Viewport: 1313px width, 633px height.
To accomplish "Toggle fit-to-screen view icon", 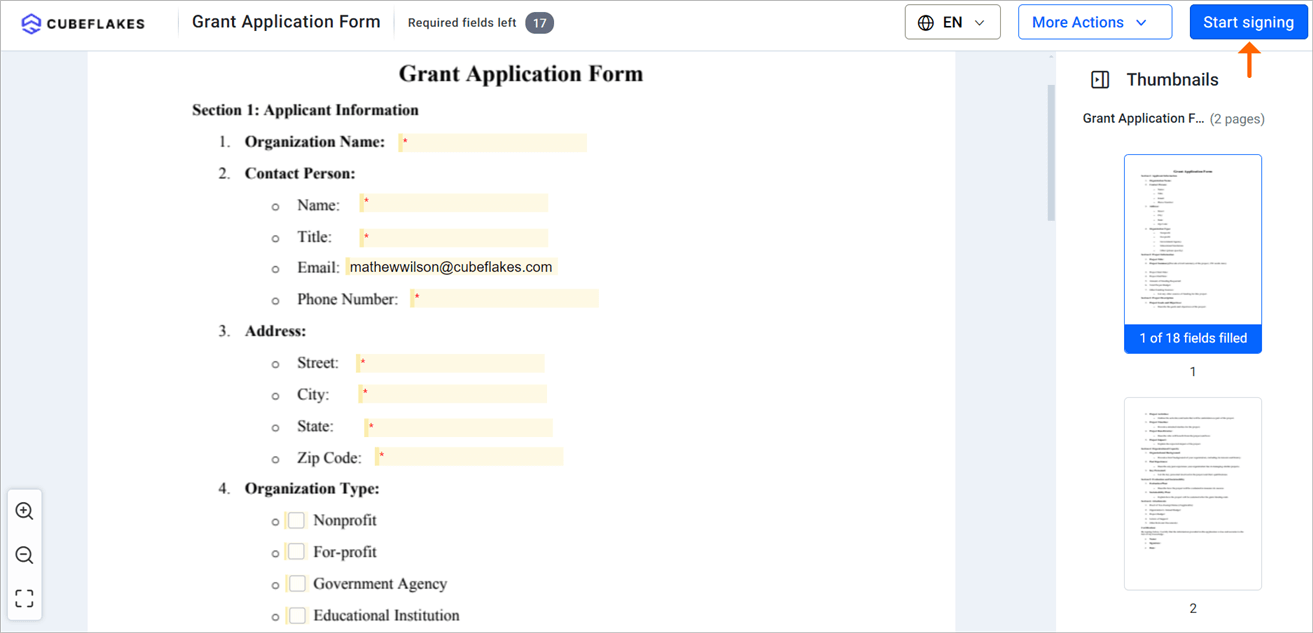I will pos(25,598).
